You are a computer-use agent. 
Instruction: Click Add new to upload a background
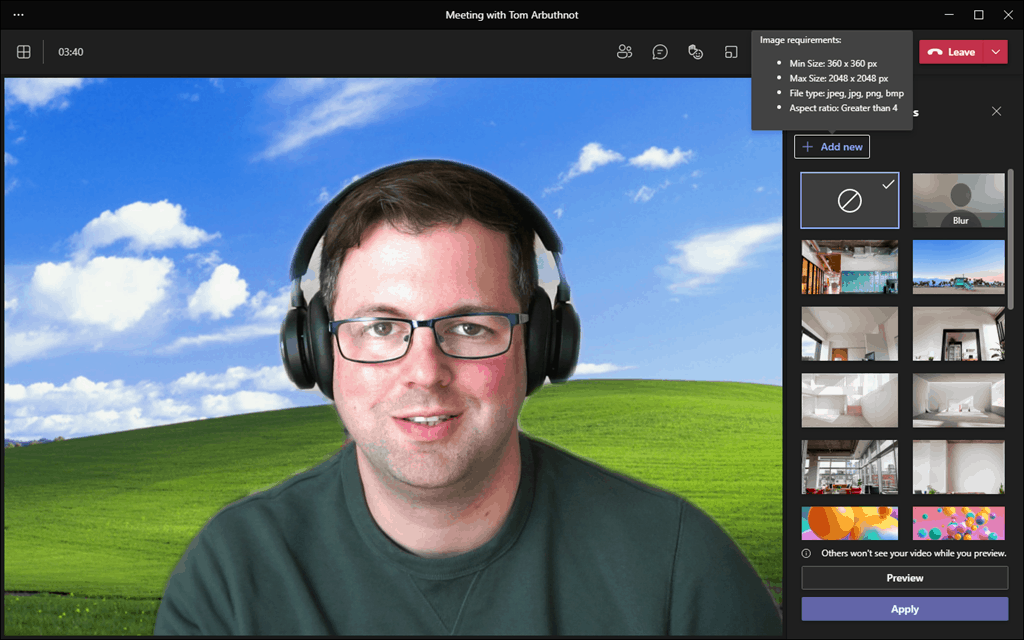coord(832,147)
